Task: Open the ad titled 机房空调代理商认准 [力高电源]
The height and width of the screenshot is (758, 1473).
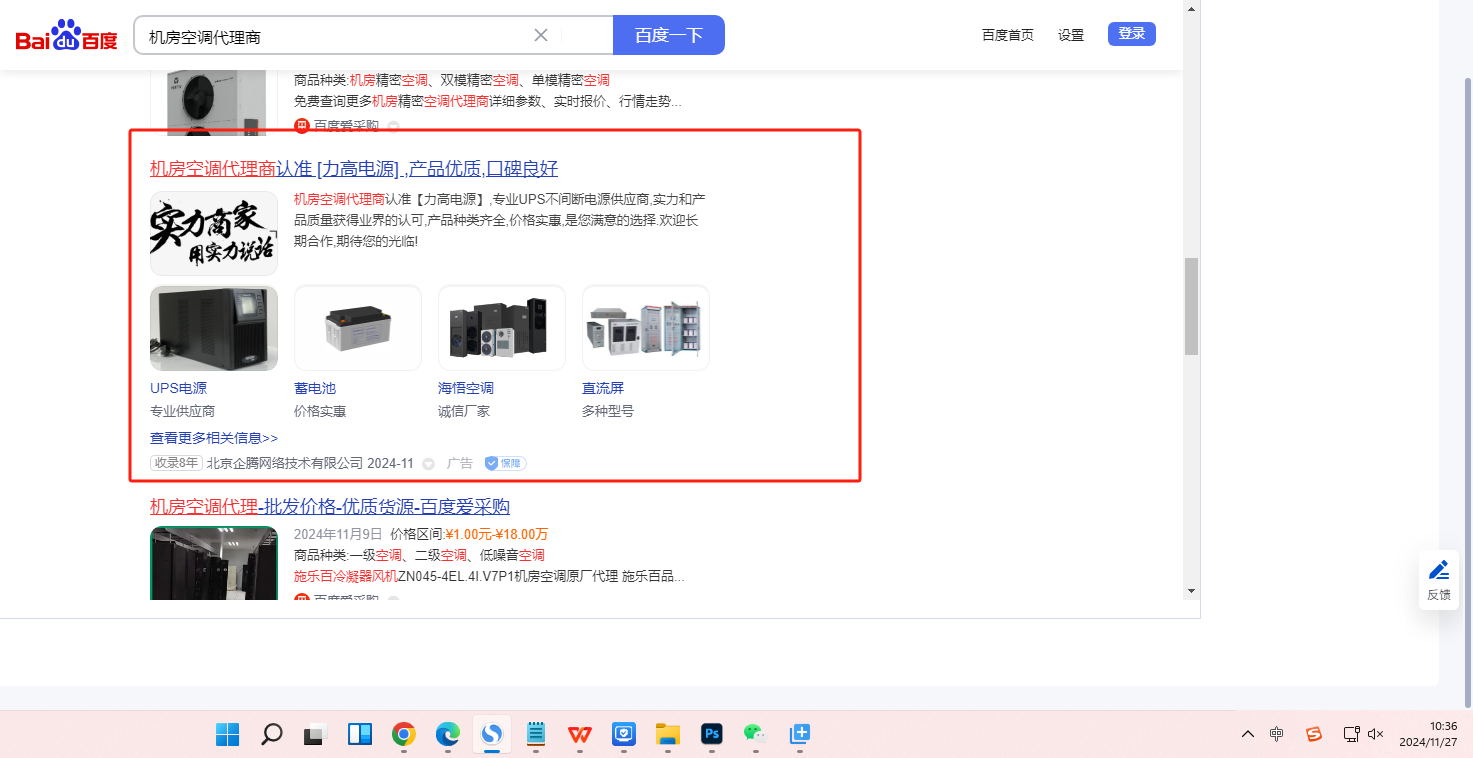Action: pyautogui.click(x=354, y=168)
